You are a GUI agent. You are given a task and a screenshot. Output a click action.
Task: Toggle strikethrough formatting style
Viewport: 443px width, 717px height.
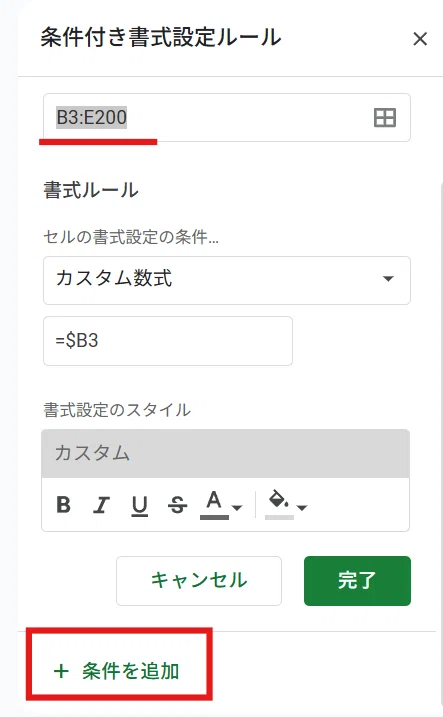[177, 505]
